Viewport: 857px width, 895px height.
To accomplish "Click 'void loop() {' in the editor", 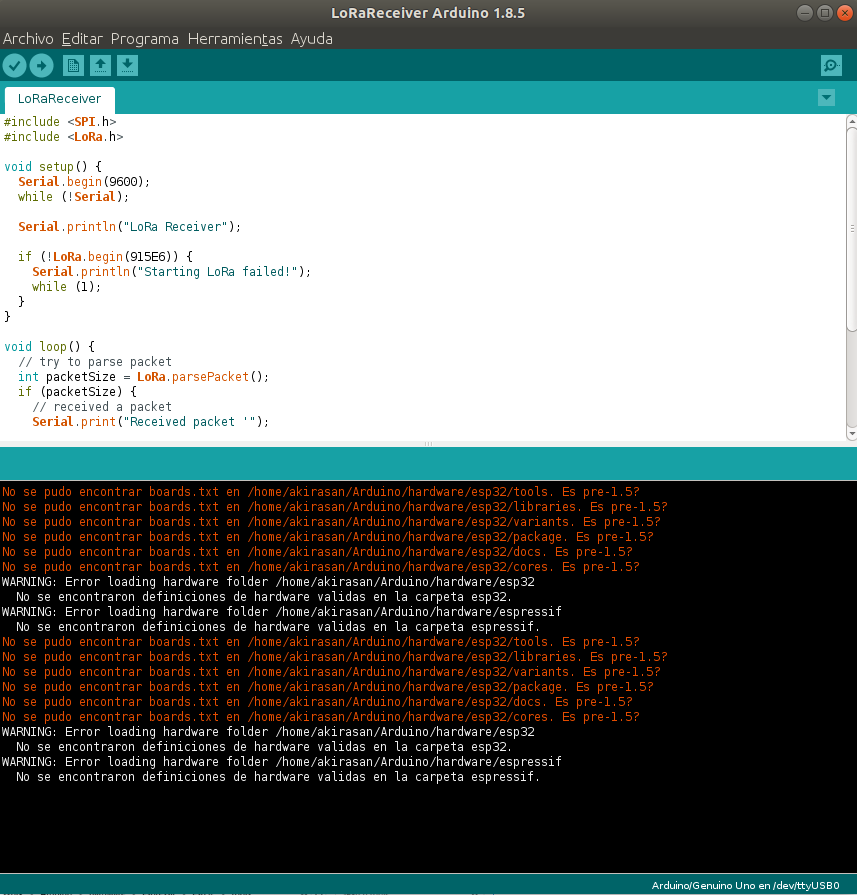I will click(49, 346).
